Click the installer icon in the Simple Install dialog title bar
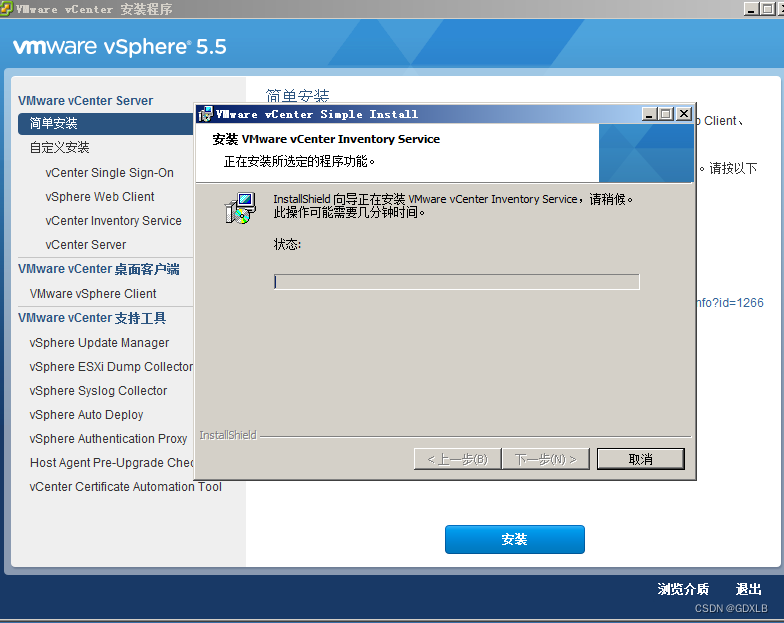Screen dimensions: 784x623 click(x=205, y=114)
